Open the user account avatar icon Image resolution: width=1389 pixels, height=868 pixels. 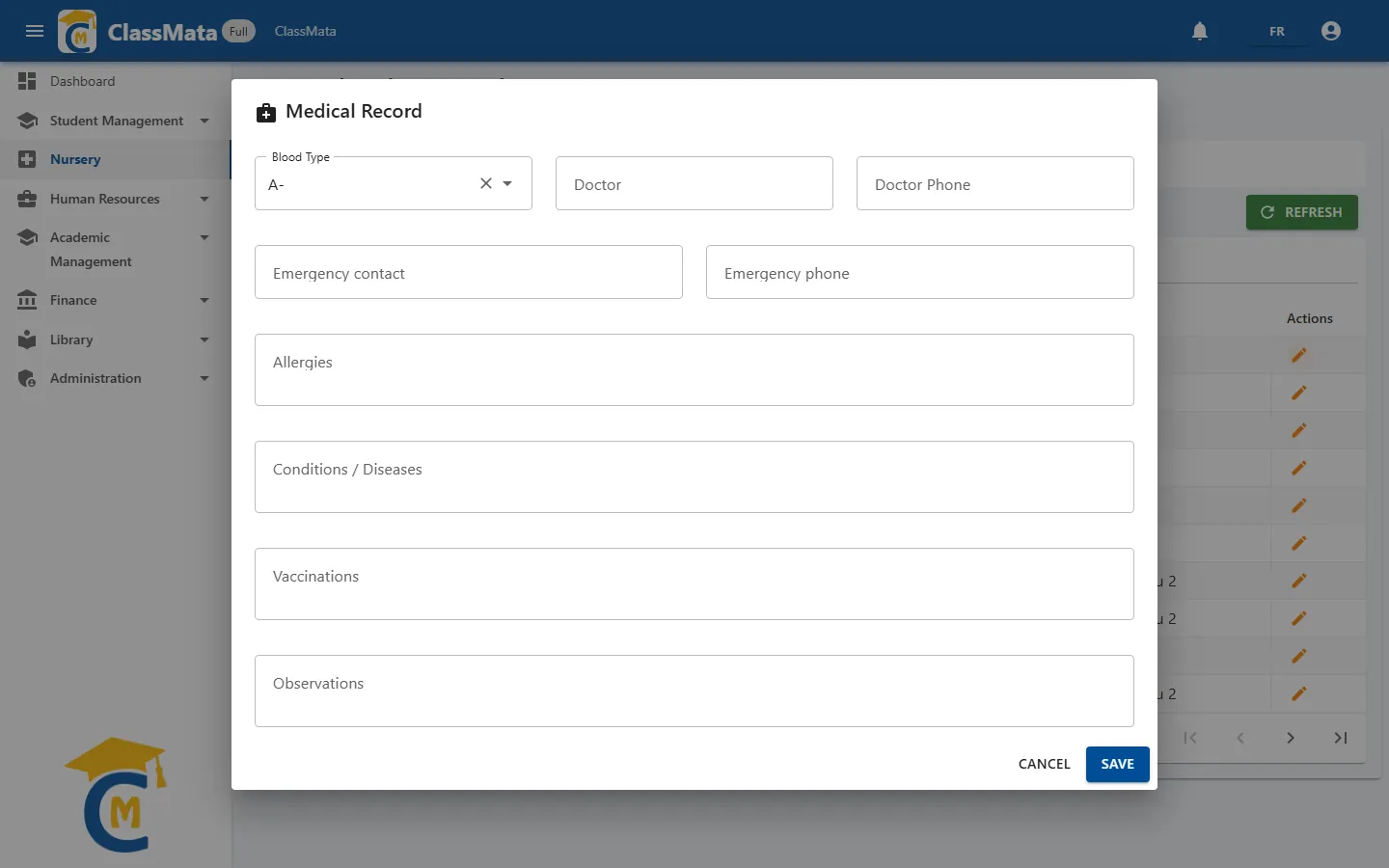1331,31
